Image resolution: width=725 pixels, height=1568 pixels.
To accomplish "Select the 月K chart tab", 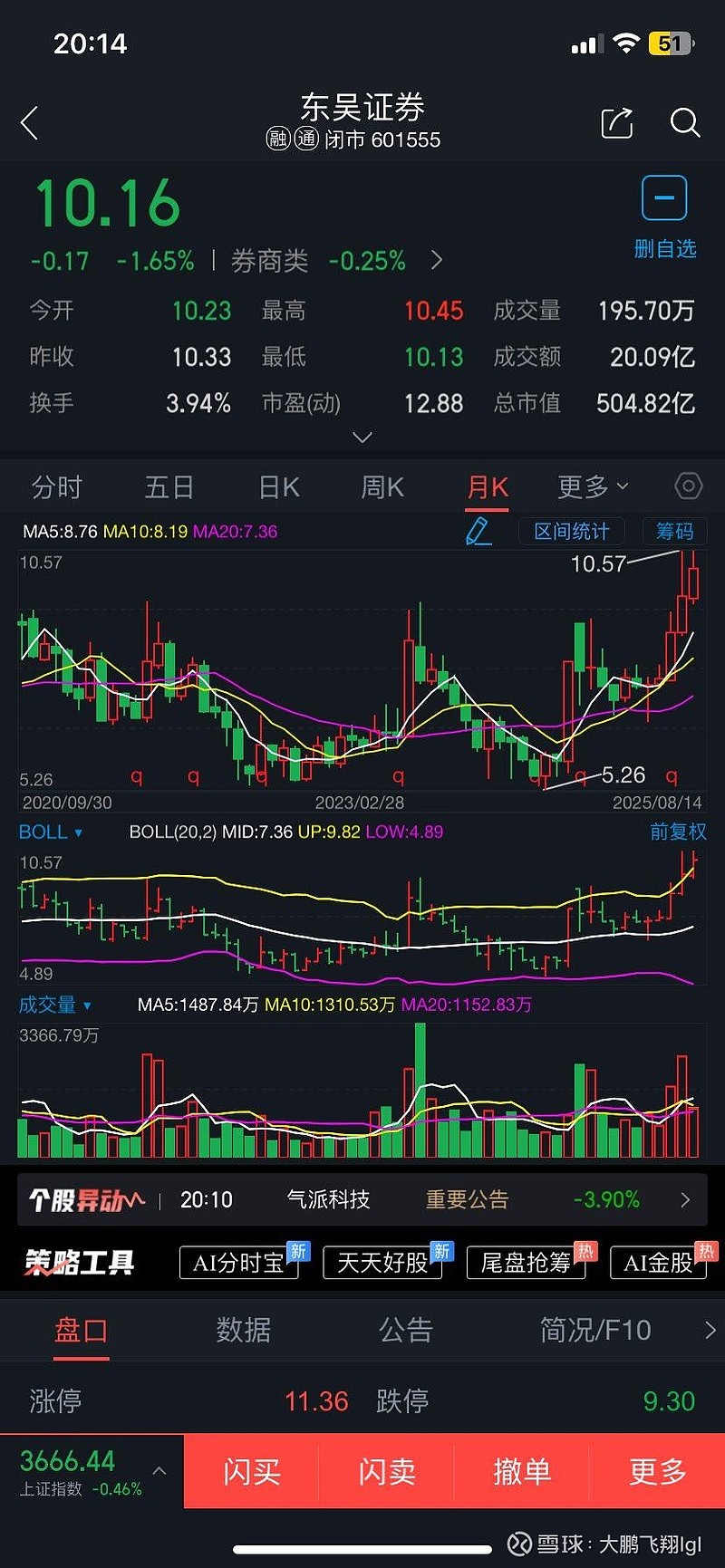I will tap(488, 487).
